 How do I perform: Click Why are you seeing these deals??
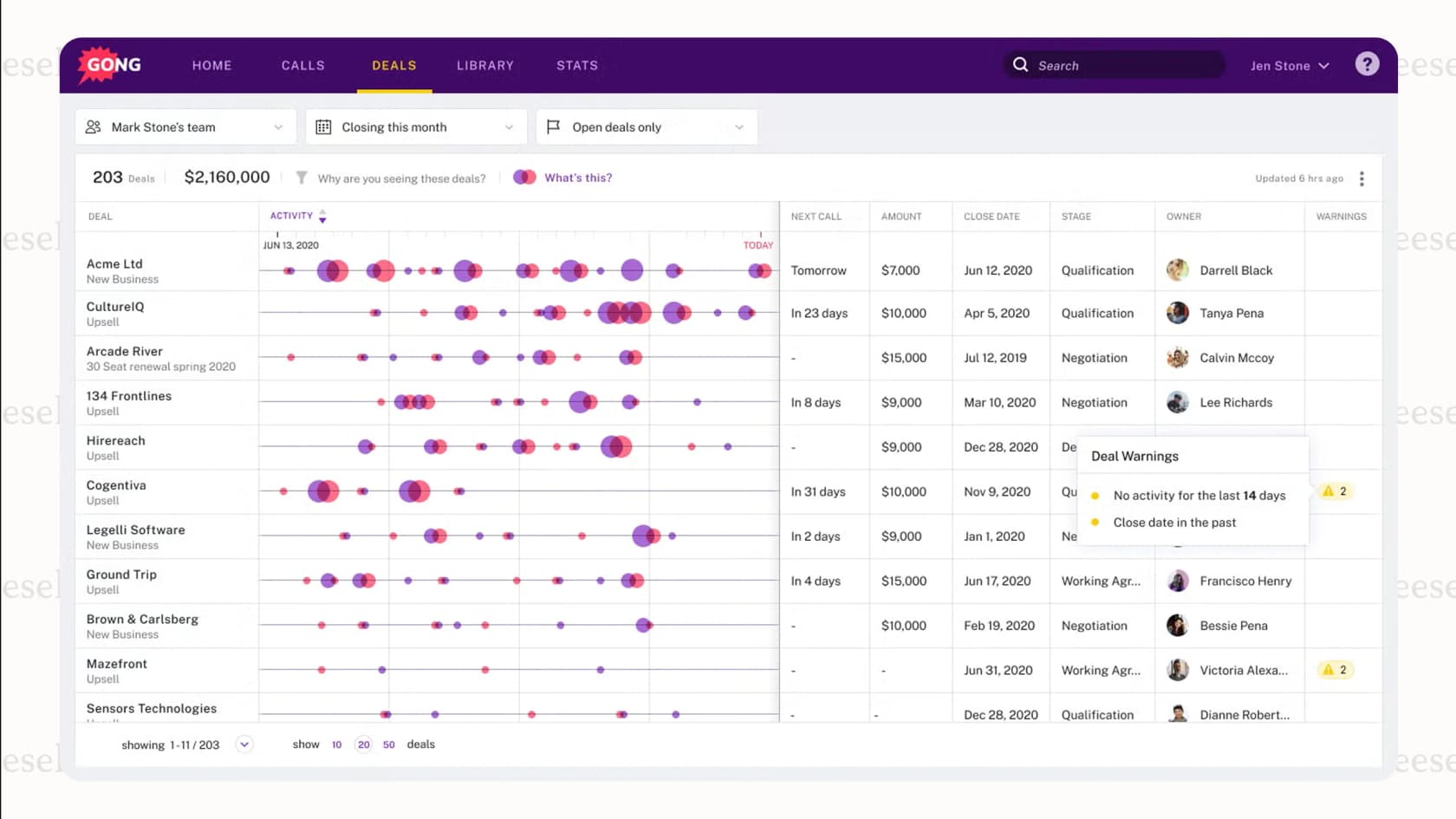tap(401, 179)
